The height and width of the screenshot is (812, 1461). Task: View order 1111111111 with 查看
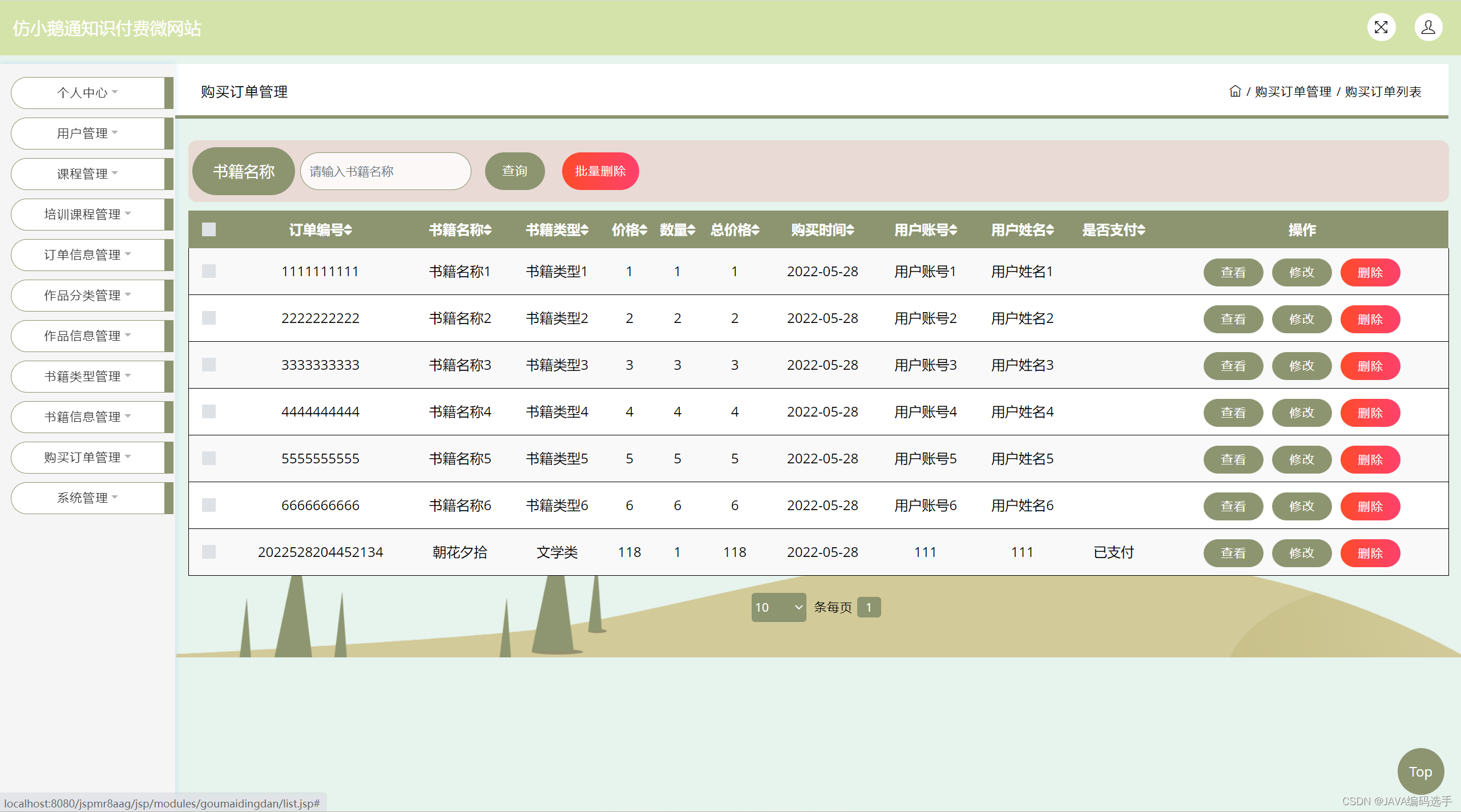(x=1233, y=272)
